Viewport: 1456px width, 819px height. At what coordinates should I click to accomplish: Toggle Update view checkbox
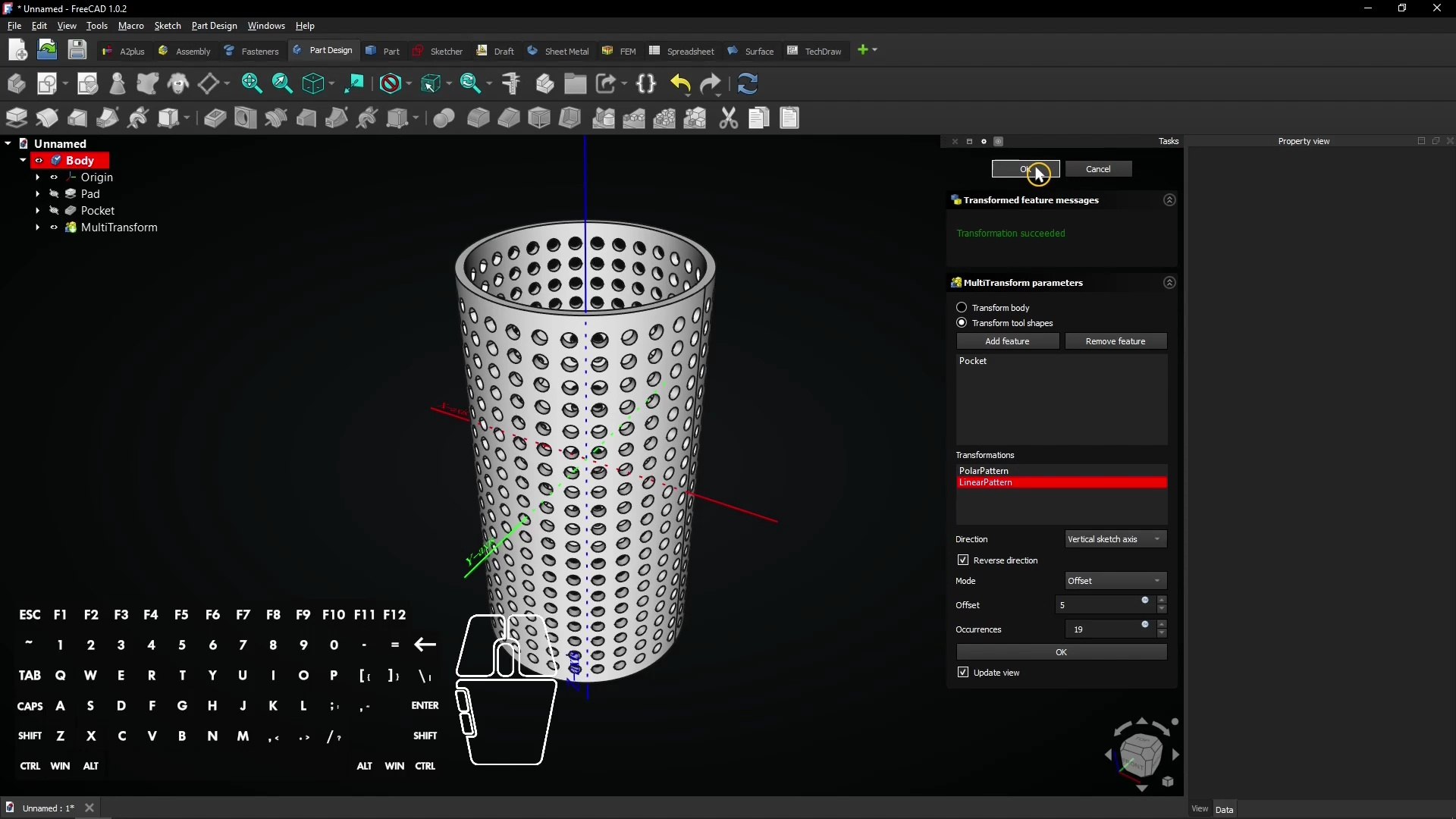tap(963, 673)
